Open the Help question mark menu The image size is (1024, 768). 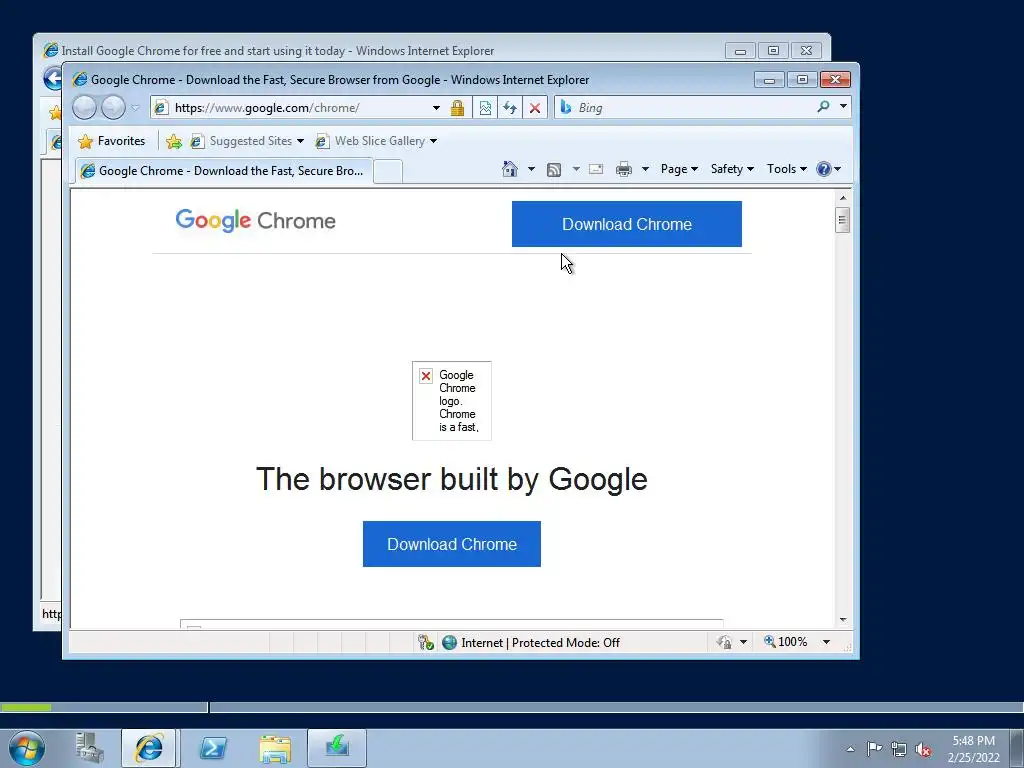828,169
